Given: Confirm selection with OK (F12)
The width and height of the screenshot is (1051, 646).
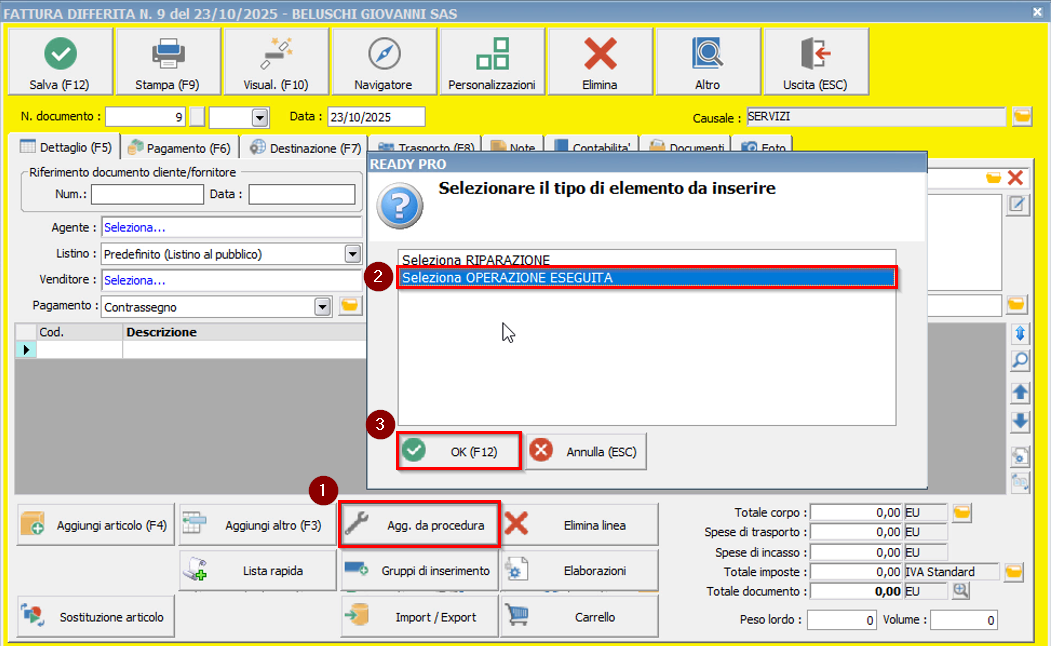Looking at the screenshot, I should coord(460,451).
